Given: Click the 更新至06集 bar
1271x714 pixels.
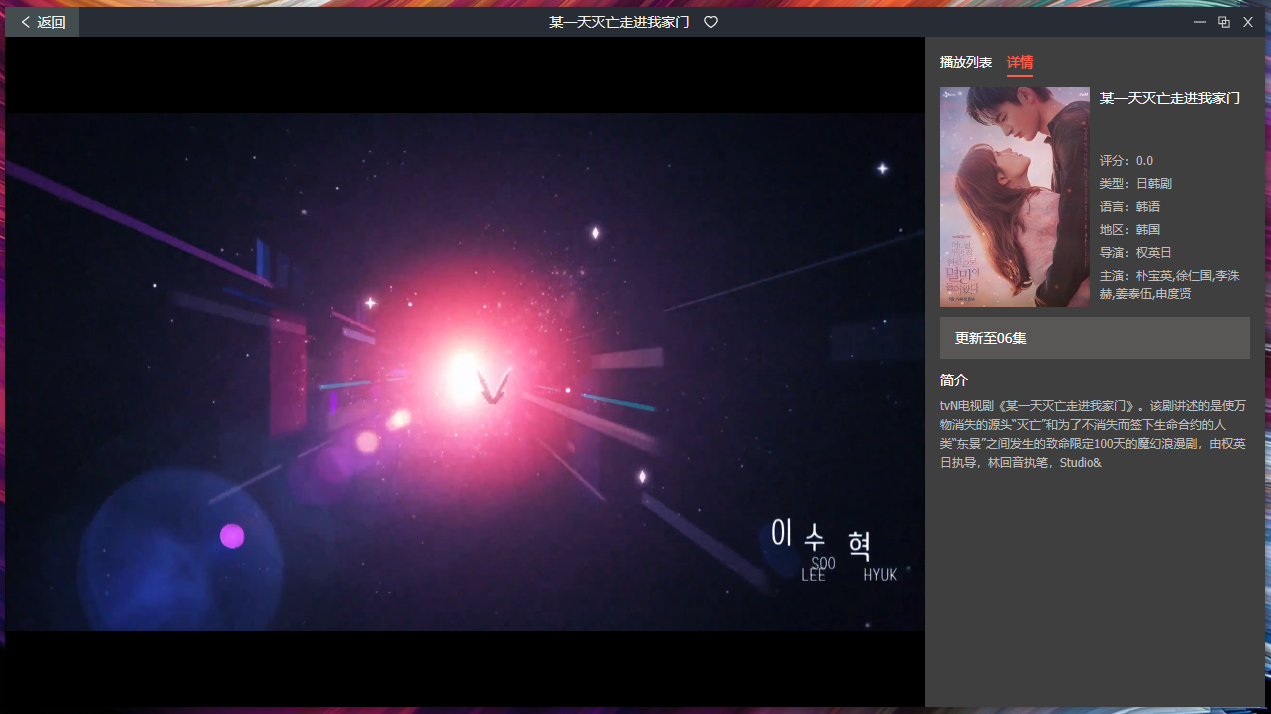Looking at the screenshot, I should coord(1095,338).
